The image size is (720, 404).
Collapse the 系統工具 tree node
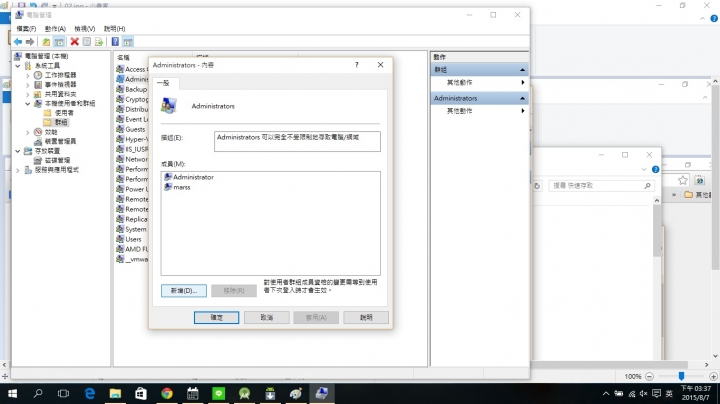pyautogui.click(x=18, y=66)
